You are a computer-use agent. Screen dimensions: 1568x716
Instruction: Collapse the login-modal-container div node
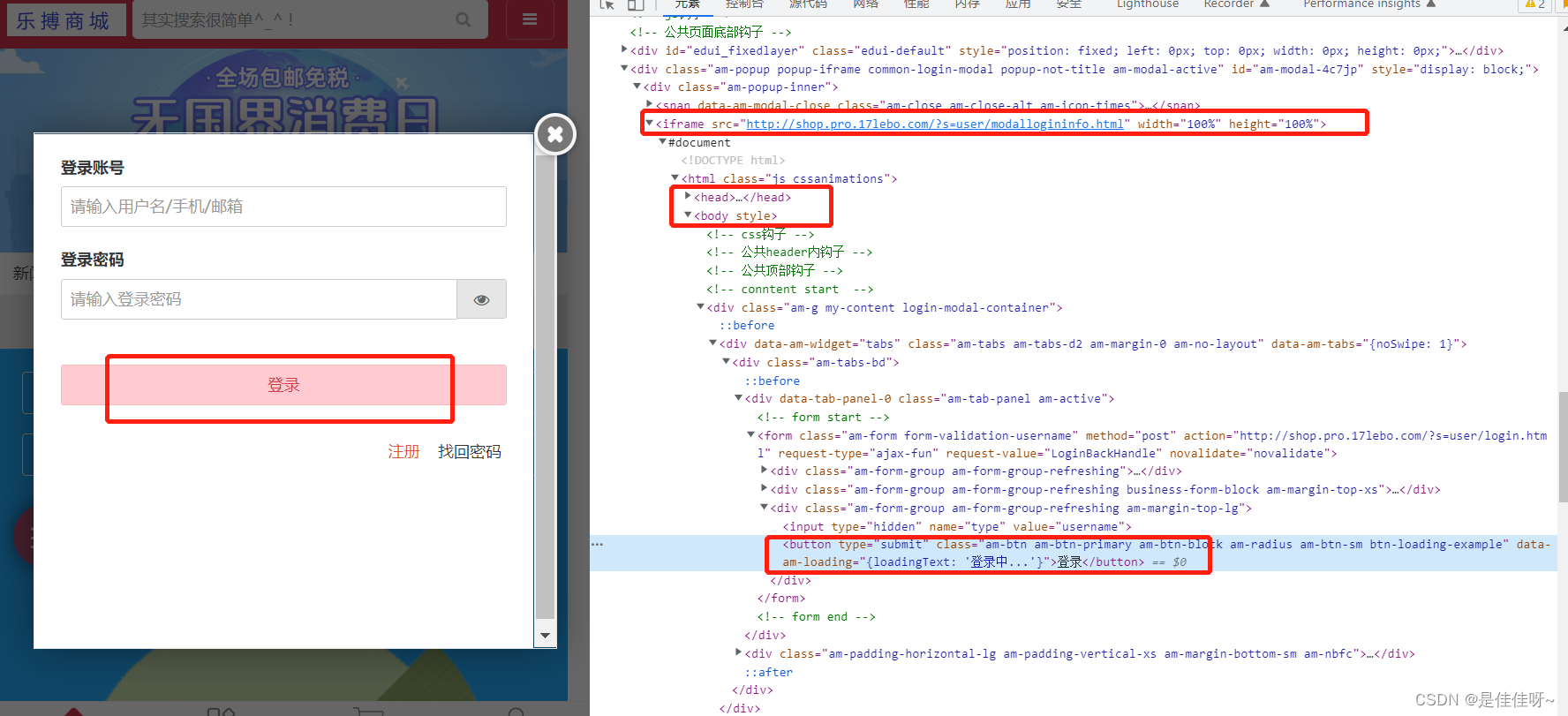701,307
